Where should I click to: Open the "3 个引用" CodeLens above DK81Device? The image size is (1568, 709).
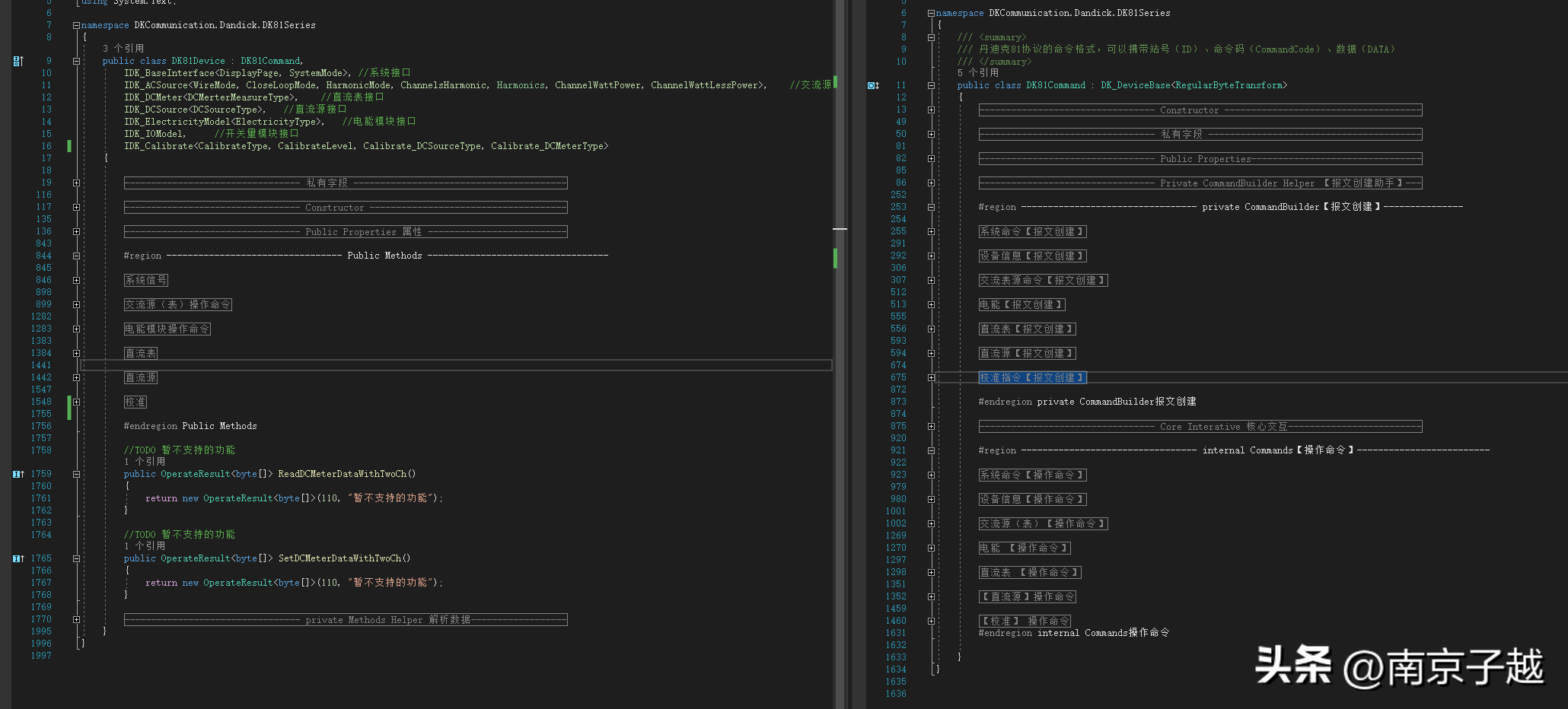coord(123,49)
